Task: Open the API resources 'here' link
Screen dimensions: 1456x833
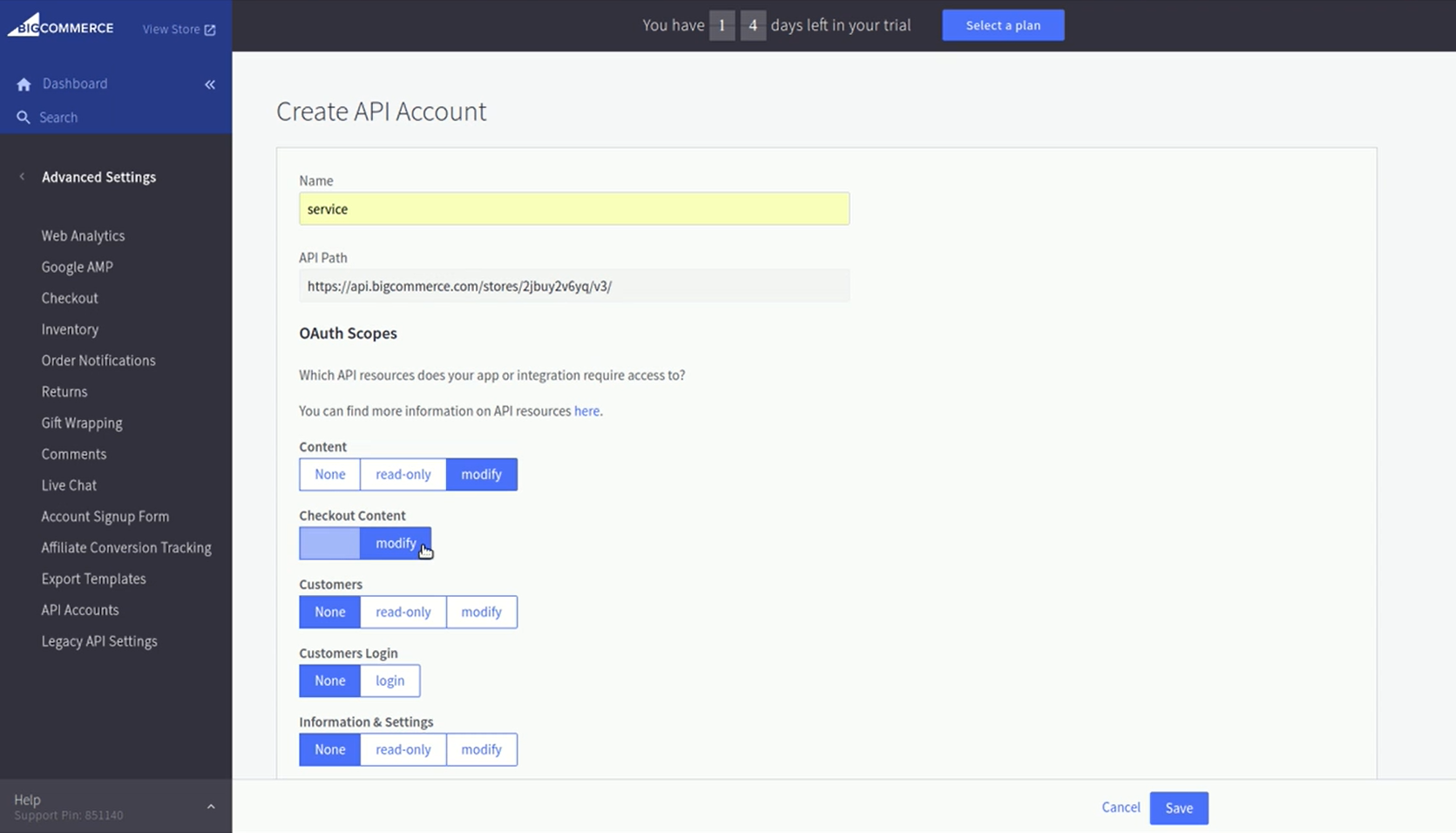Action: (586, 411)
